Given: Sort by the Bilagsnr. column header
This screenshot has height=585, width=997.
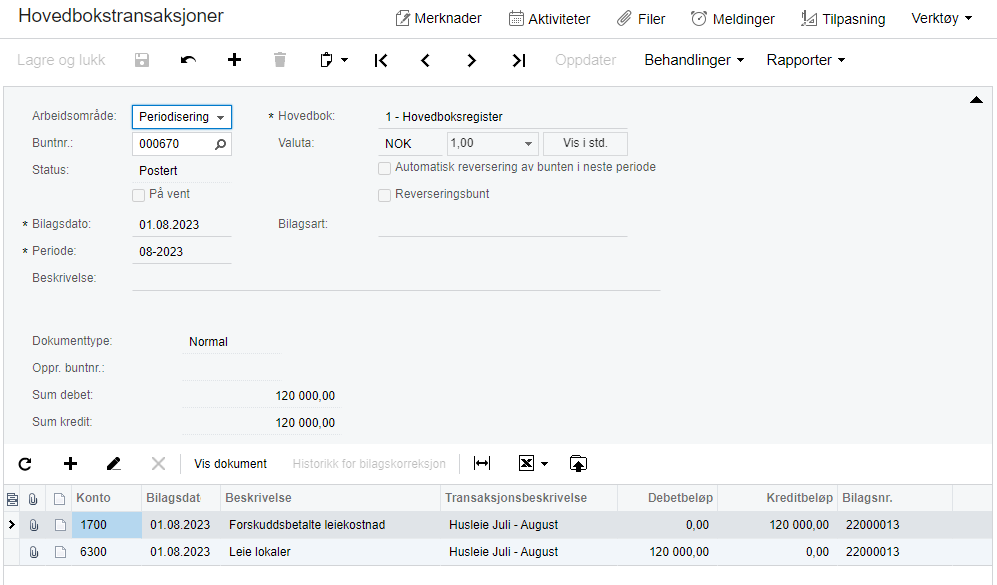Looking at the screenshot, I should 895,498.
